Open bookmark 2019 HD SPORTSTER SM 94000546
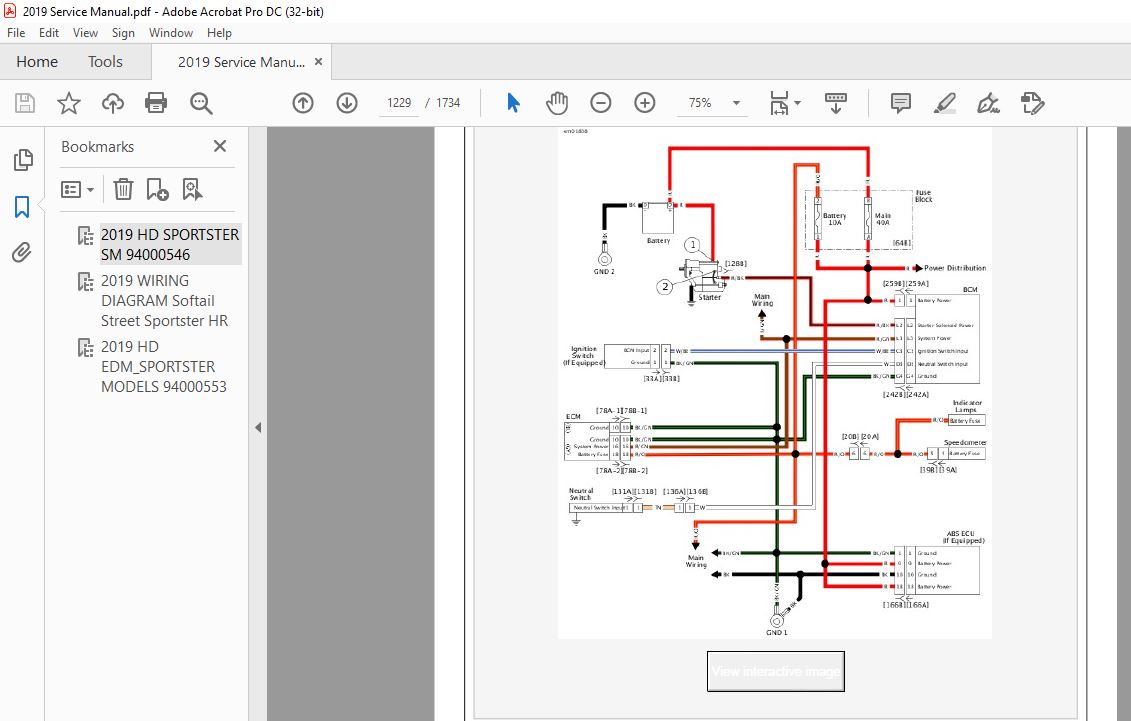The image size is (1131, 721). pos(170,244)
